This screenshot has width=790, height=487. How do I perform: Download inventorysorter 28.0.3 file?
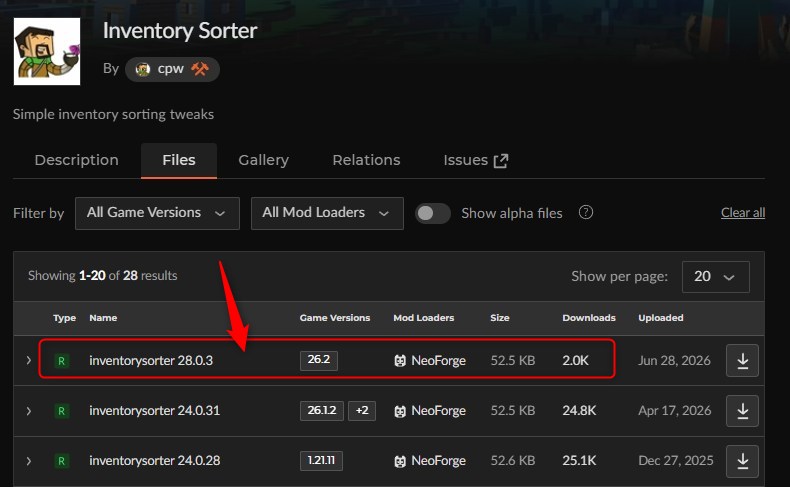(742, 361)
